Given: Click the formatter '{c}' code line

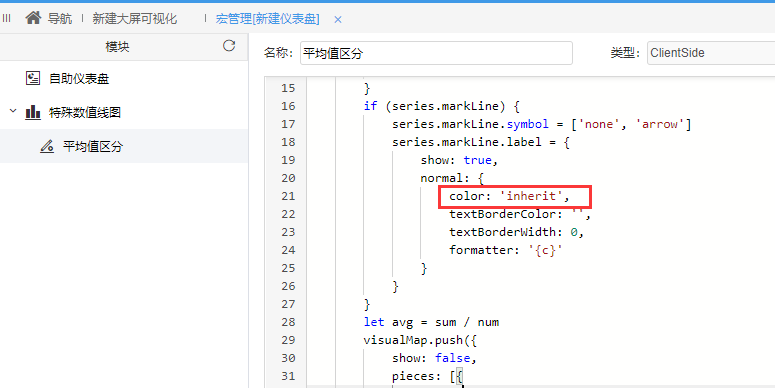Looking at the screenshot, I should coord(506,250).
